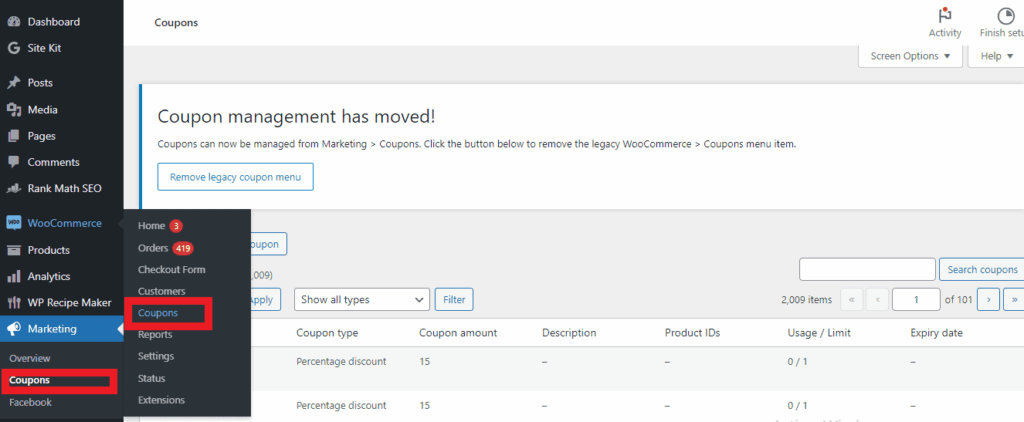Viewport: 1024px width, 422px height.
Task: Click the Home 3 notification badge
Action: click(x=176, y=226)
